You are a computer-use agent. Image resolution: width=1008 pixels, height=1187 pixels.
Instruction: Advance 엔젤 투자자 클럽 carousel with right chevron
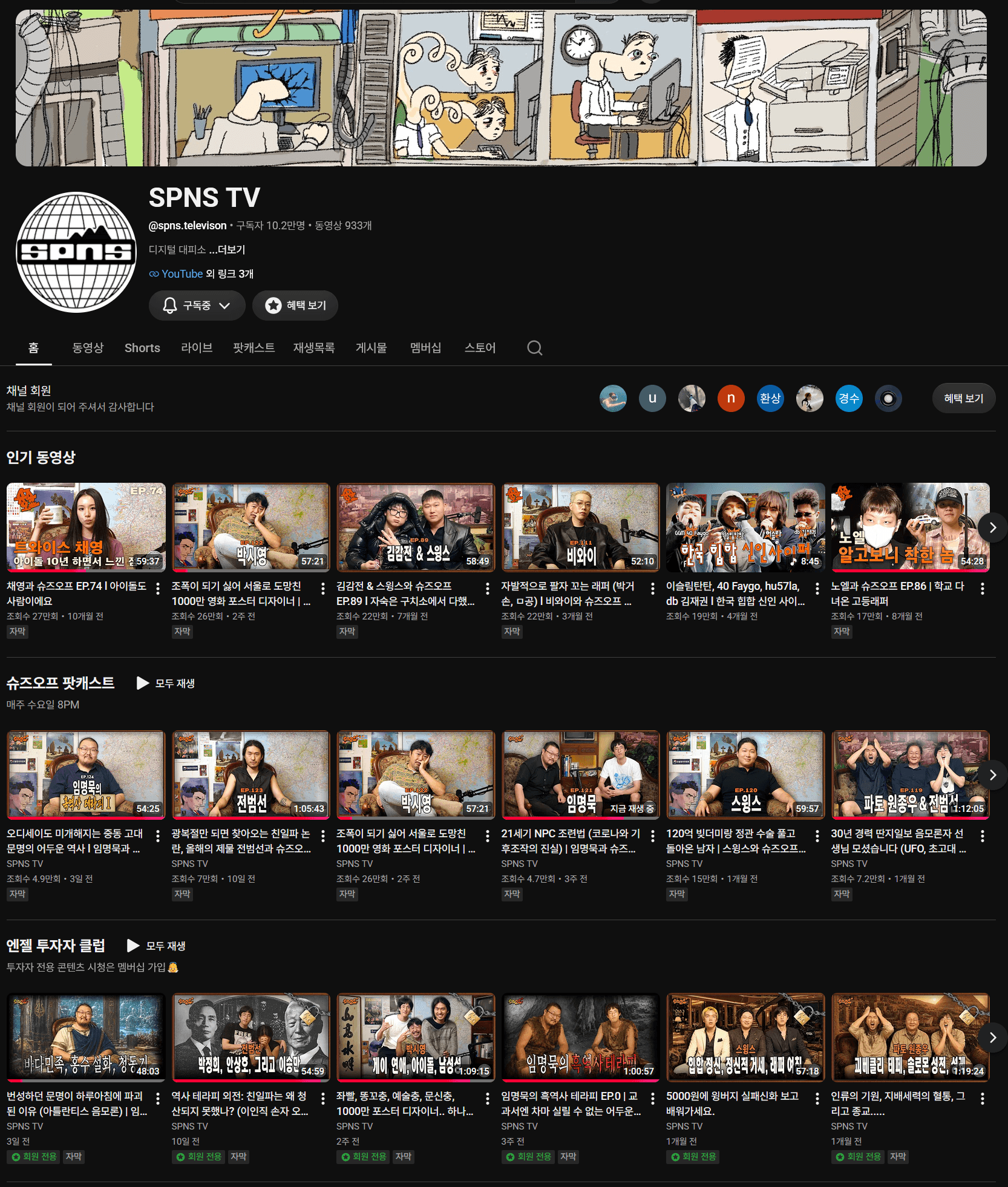[992, 1037]
